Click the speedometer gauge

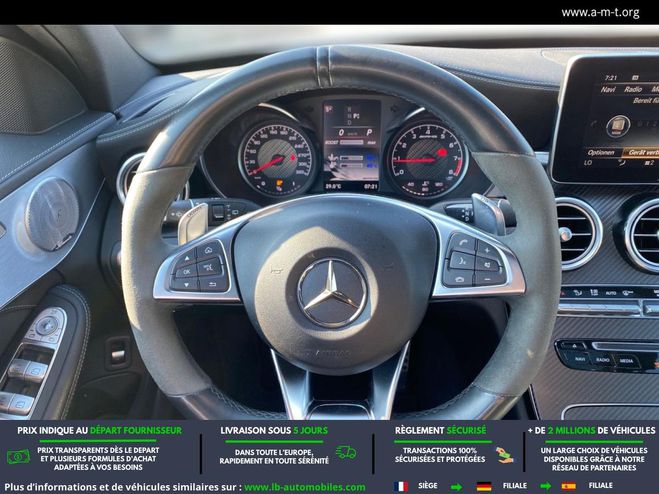[277, 159]
